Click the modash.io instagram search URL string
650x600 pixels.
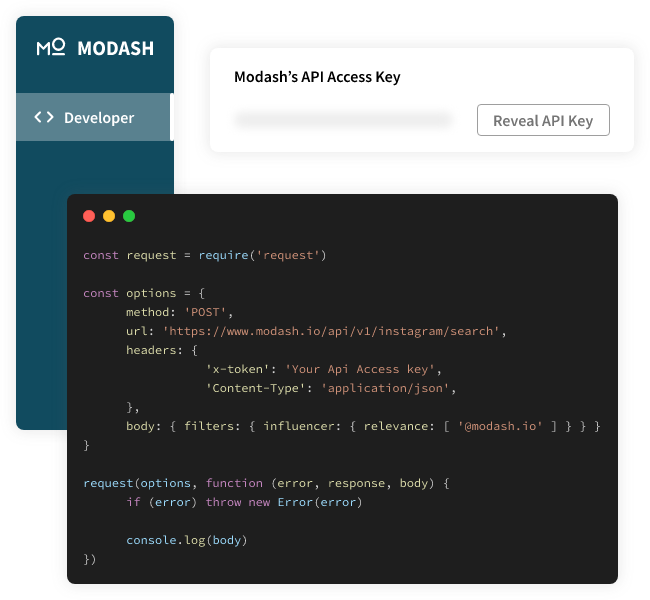(331, 331)
